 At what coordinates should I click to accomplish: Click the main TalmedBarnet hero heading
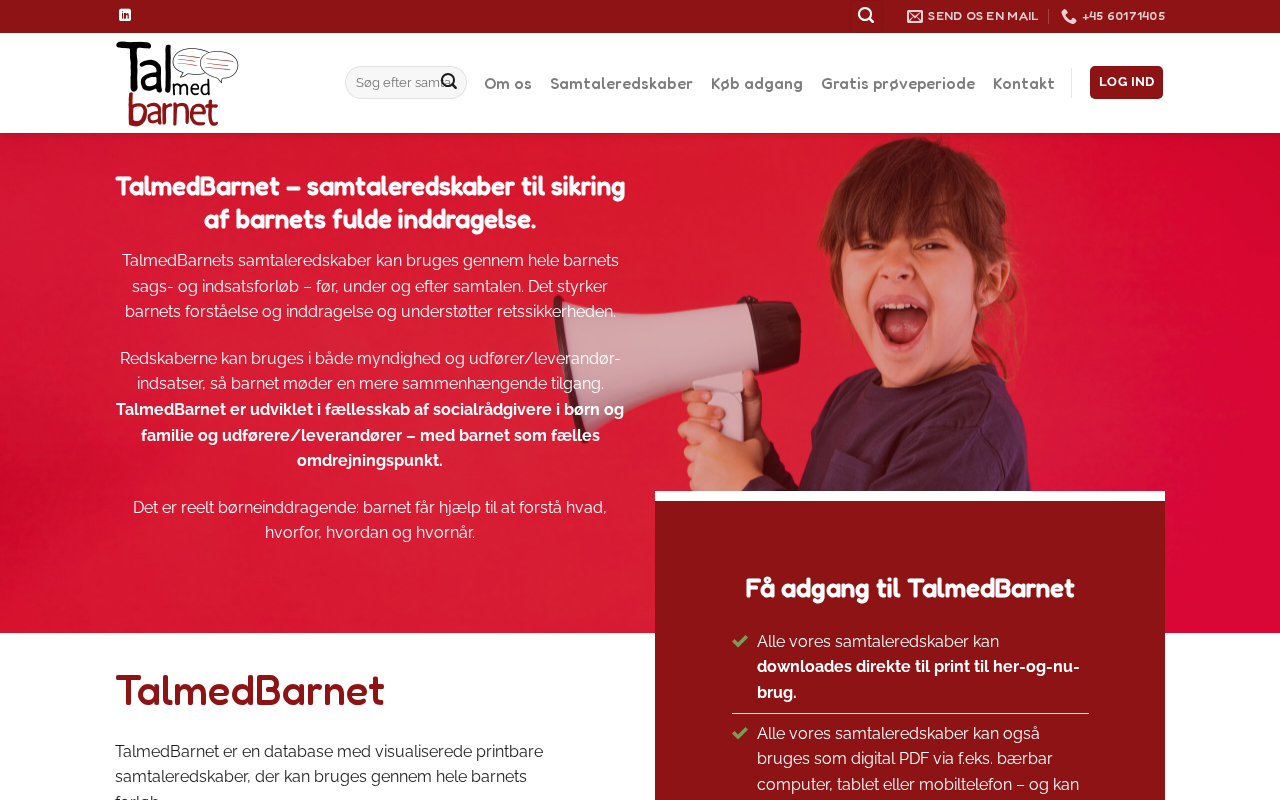coord(370,202)
